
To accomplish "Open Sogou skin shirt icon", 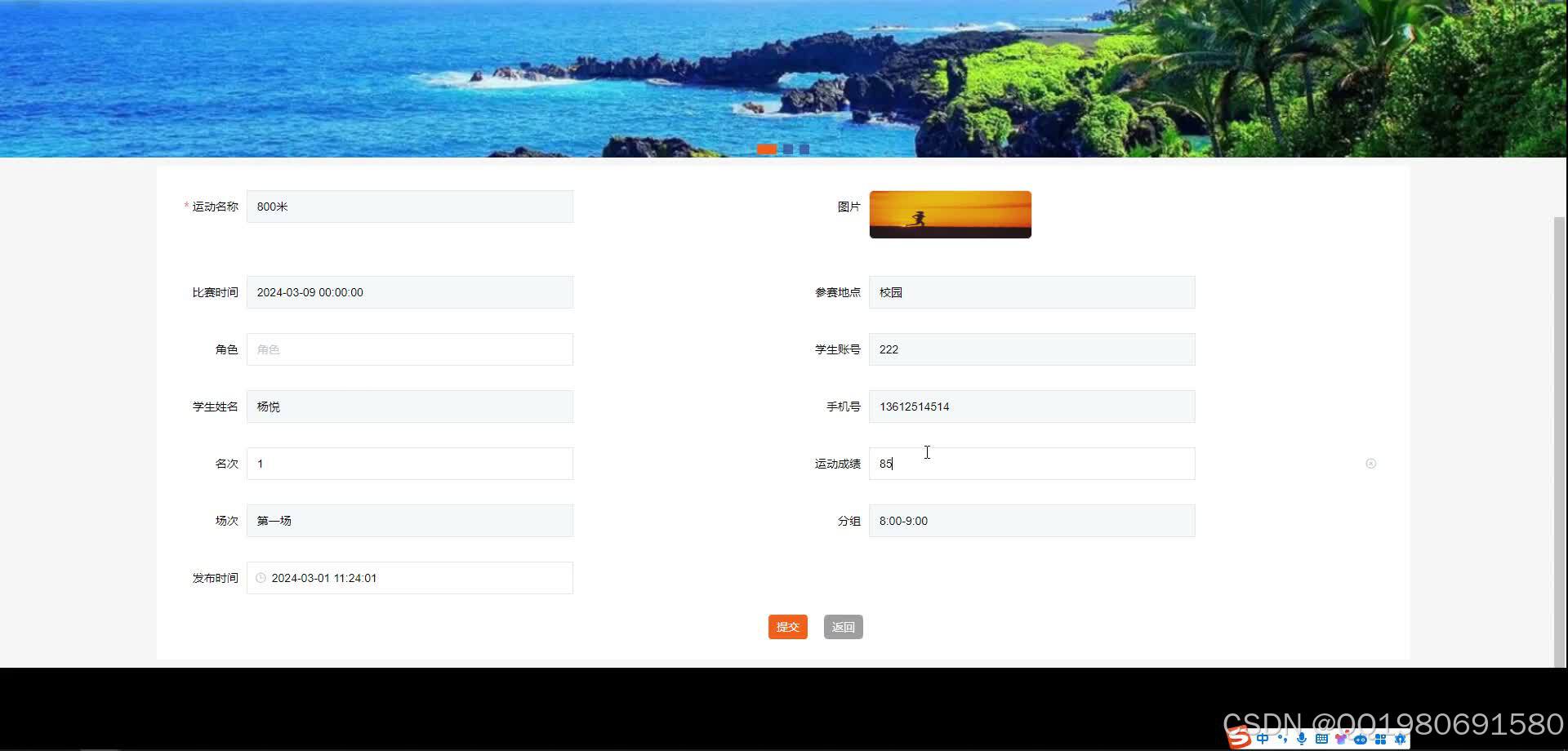I will pos(1341,738).
